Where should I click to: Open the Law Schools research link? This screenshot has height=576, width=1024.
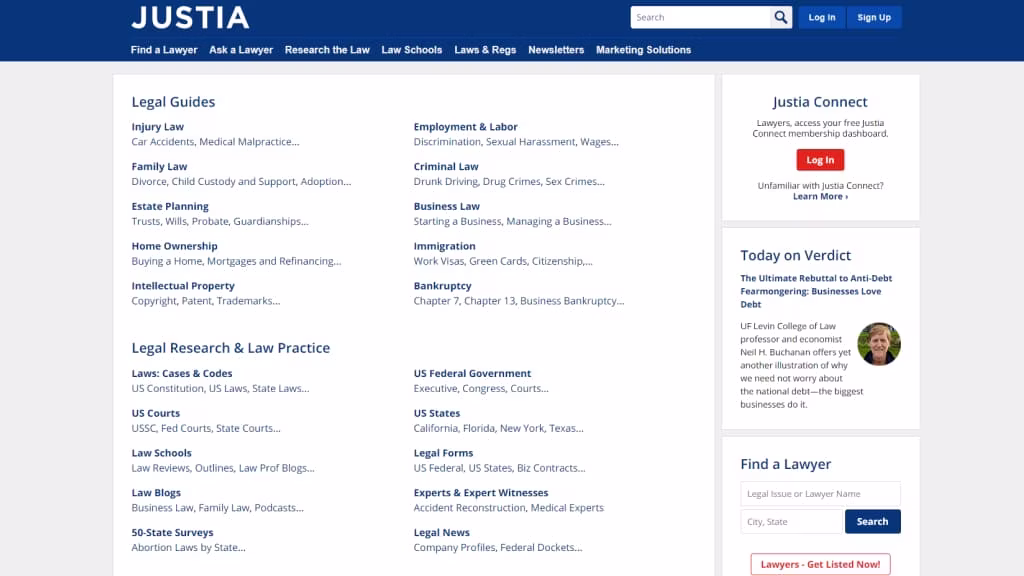pos(161,453)
